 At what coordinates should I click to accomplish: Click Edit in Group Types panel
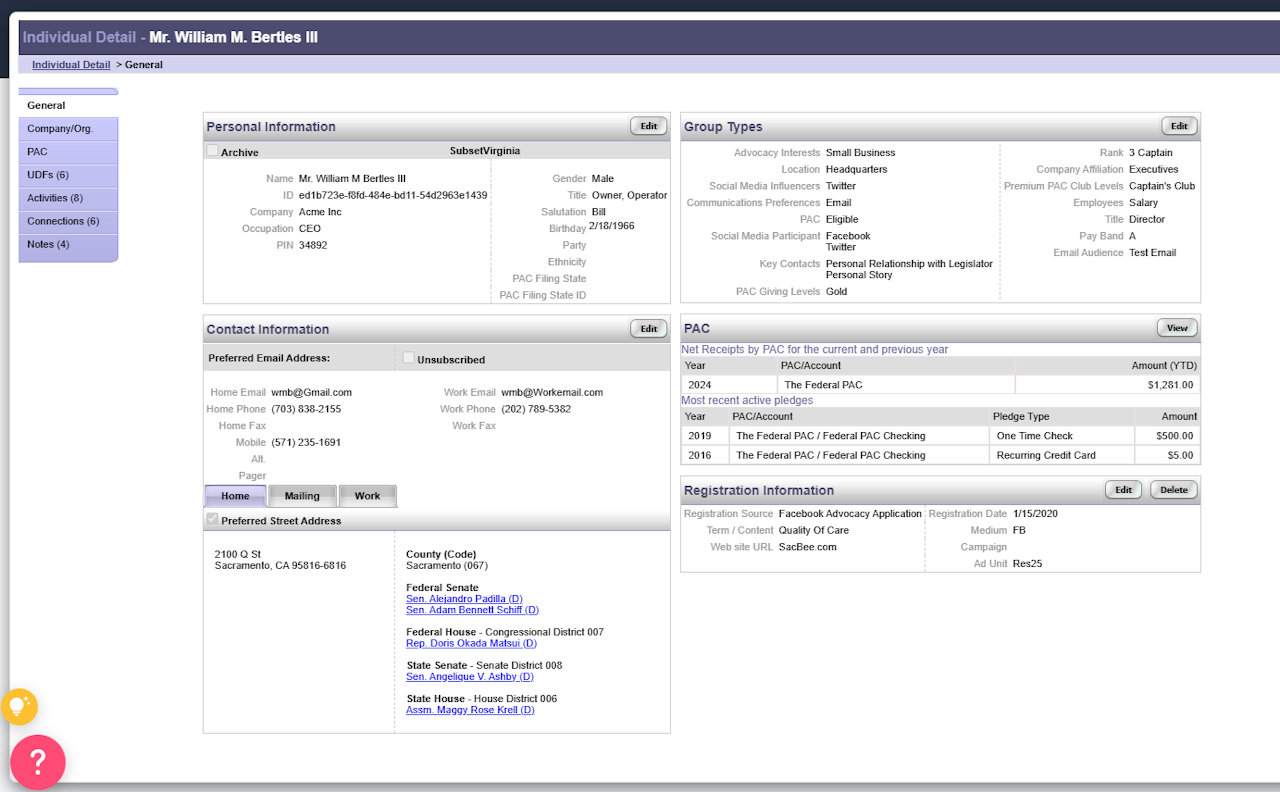(1179, 126)
